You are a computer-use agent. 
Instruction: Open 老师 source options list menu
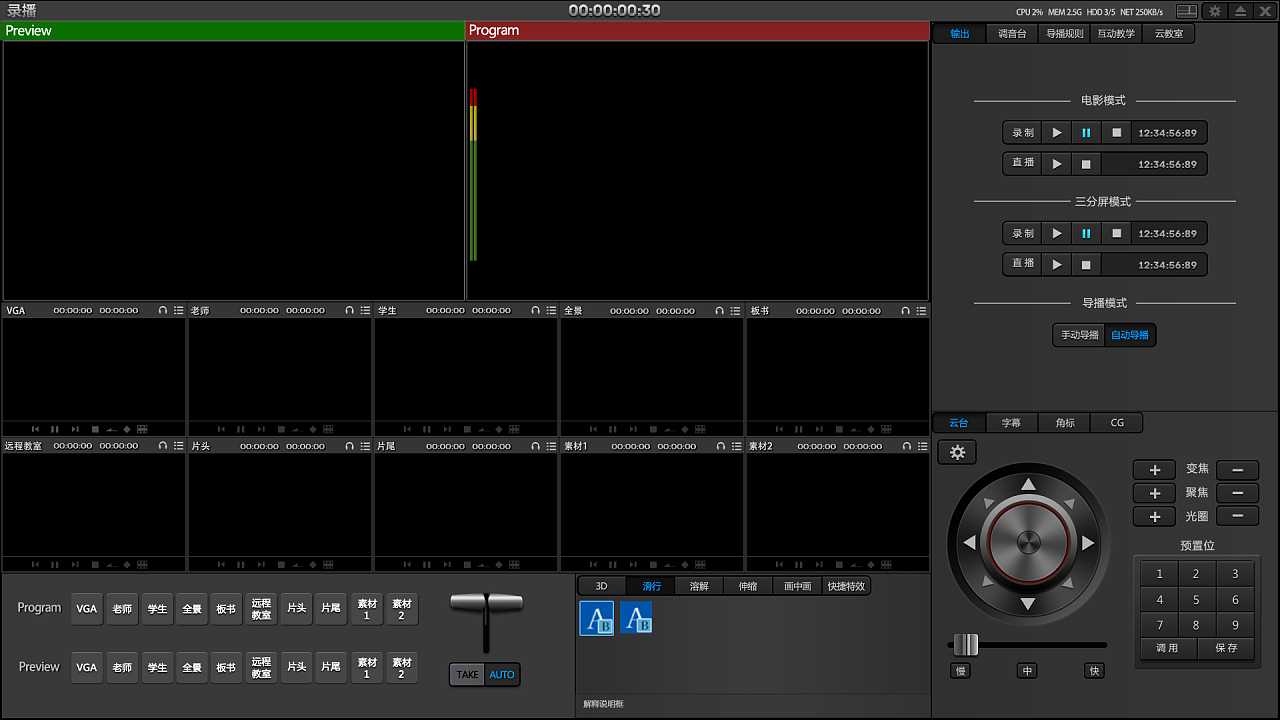pyautogui.click(x=365, y=311)
